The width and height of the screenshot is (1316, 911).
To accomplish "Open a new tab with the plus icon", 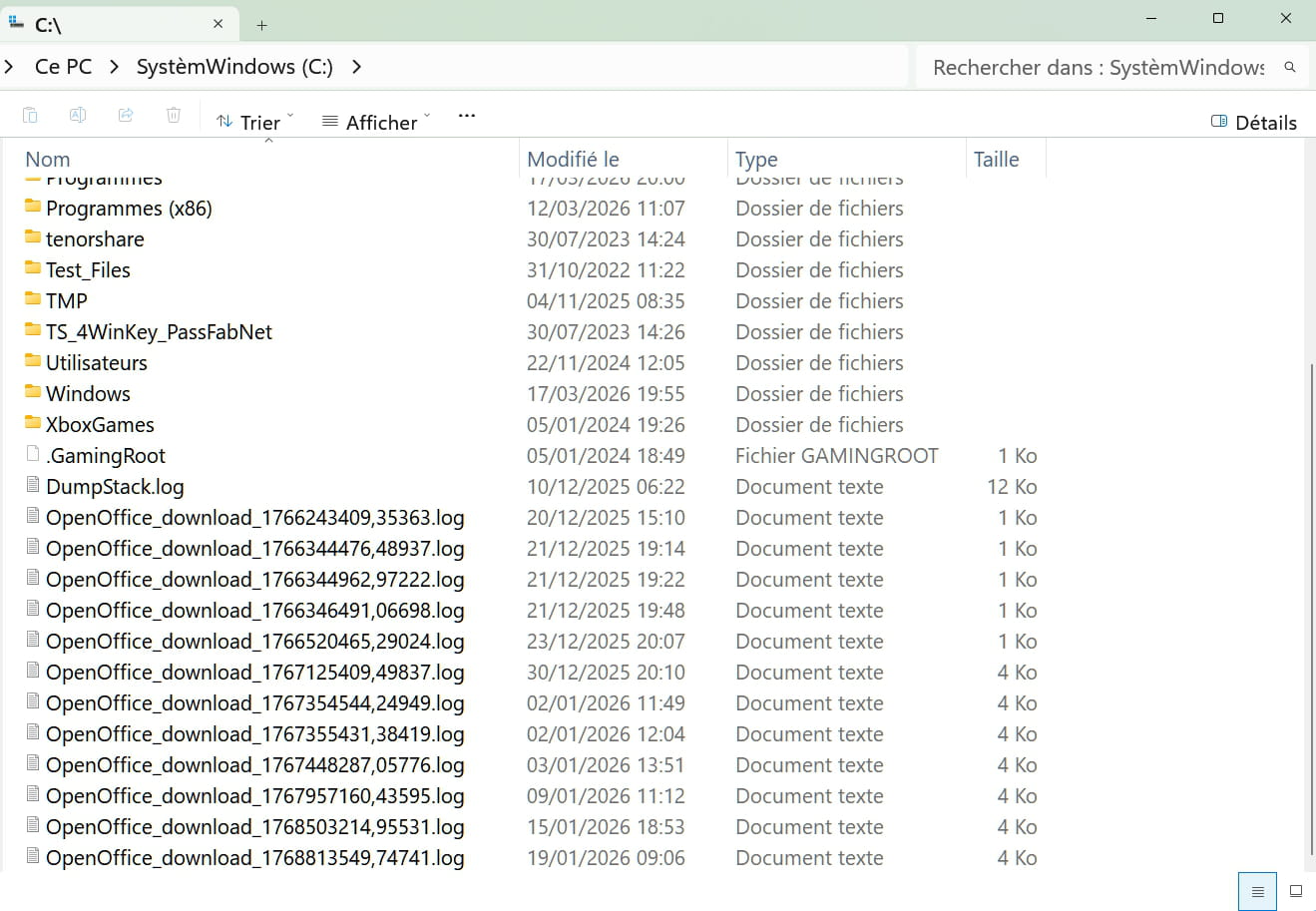I will 261,25.
